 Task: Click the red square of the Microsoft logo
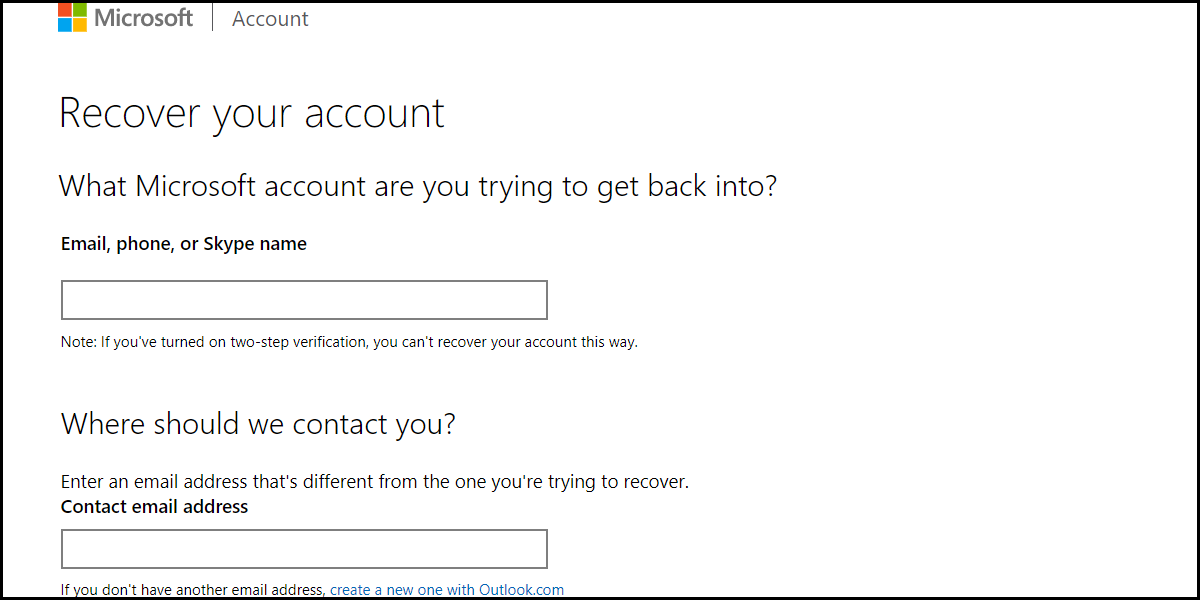coord(64,11)
